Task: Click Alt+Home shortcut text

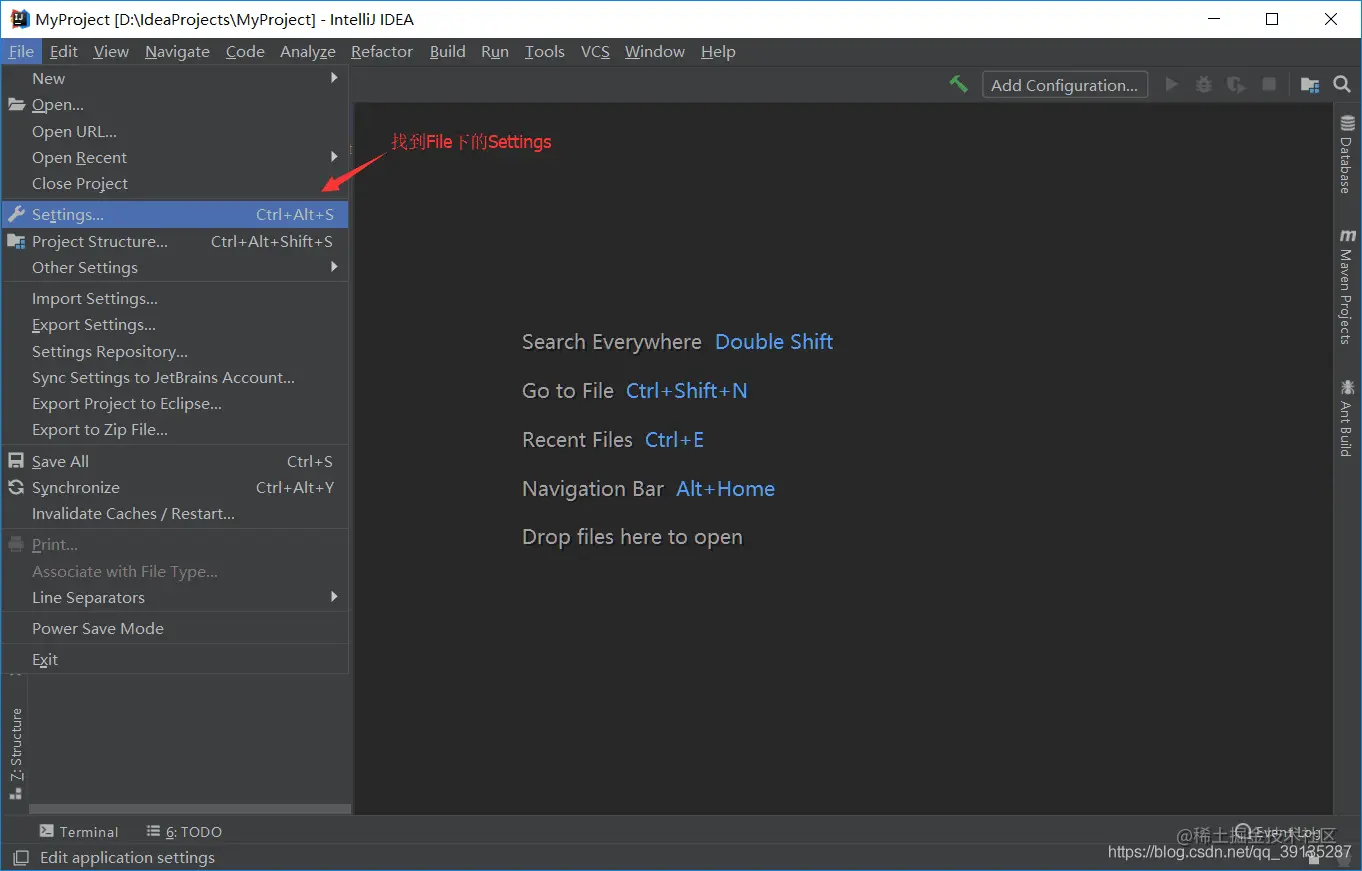Action: (x=726, y=489)
